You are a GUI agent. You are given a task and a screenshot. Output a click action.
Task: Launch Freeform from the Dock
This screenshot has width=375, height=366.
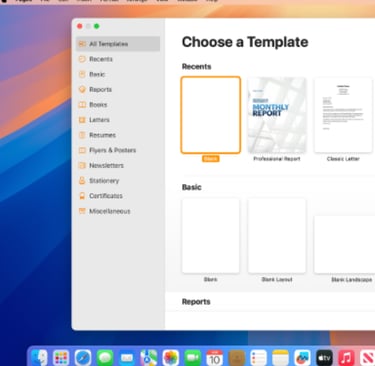tap(302, 358)
